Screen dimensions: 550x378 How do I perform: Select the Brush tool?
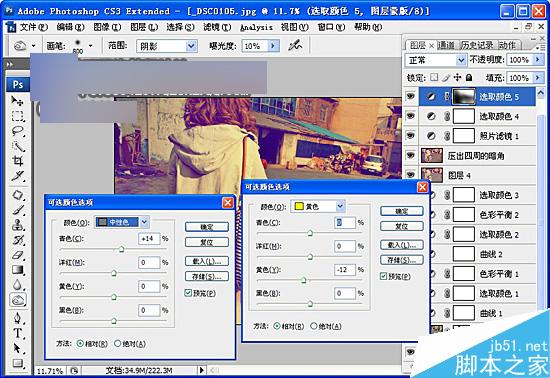pos(17,210)
